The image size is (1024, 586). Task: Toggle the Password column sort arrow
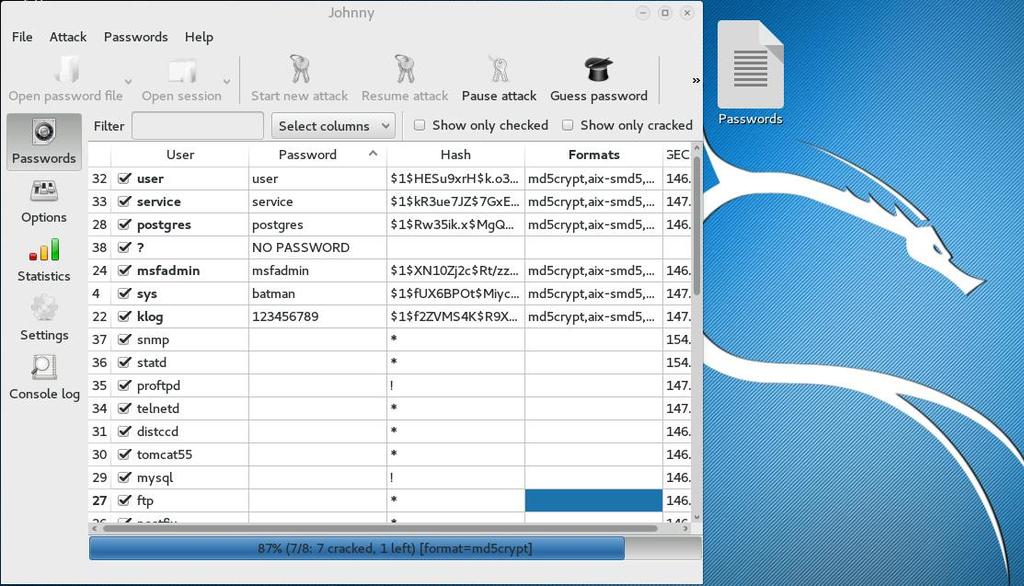tap(373, 154)
